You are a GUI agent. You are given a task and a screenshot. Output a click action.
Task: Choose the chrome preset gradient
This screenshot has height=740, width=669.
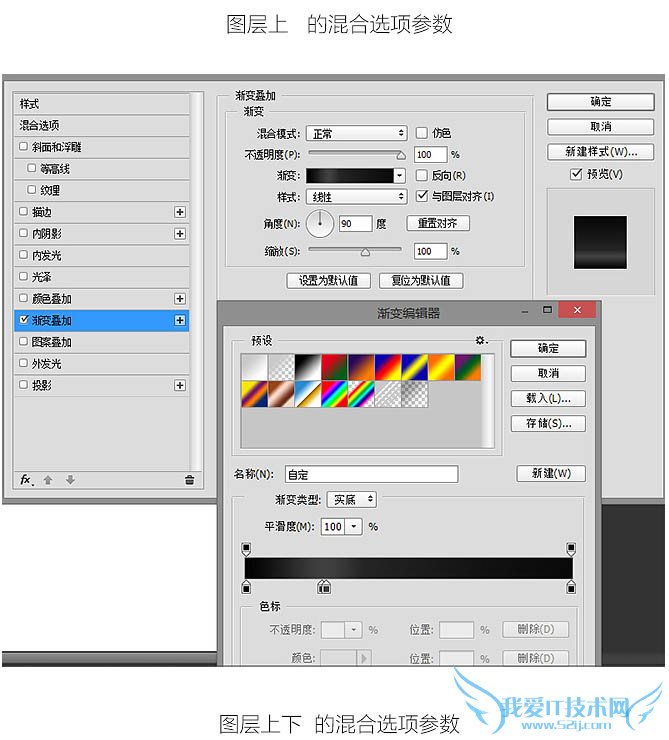pos(308,394)
